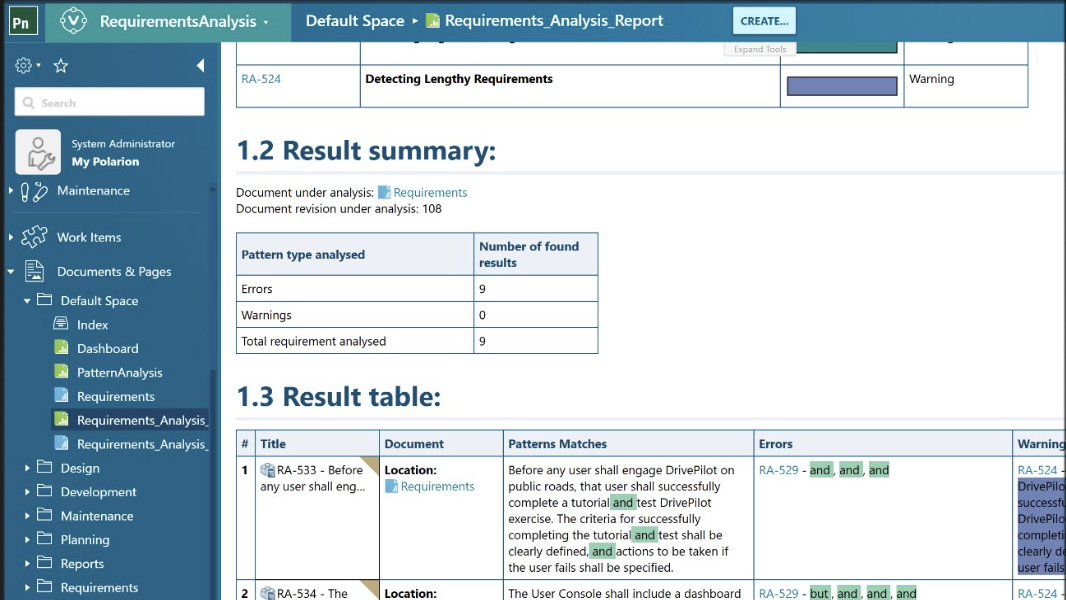Image resolution: width=1066 pixels, height=600 pixels.
Task: Click the Reports folder icon
Action: pyautogui.click(x=45, y=562)
